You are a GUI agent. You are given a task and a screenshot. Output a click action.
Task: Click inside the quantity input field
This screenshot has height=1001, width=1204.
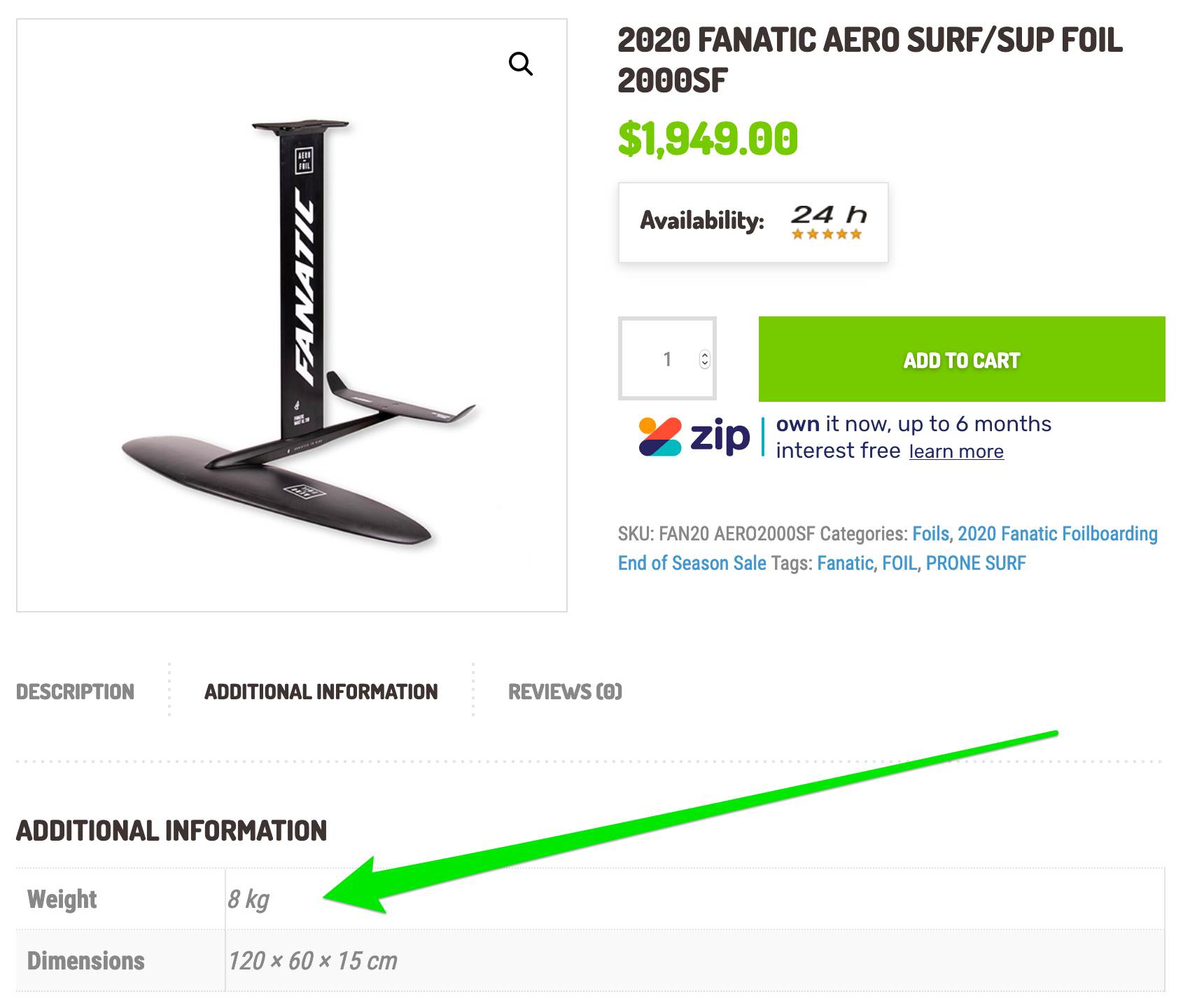tap(661, 359)
